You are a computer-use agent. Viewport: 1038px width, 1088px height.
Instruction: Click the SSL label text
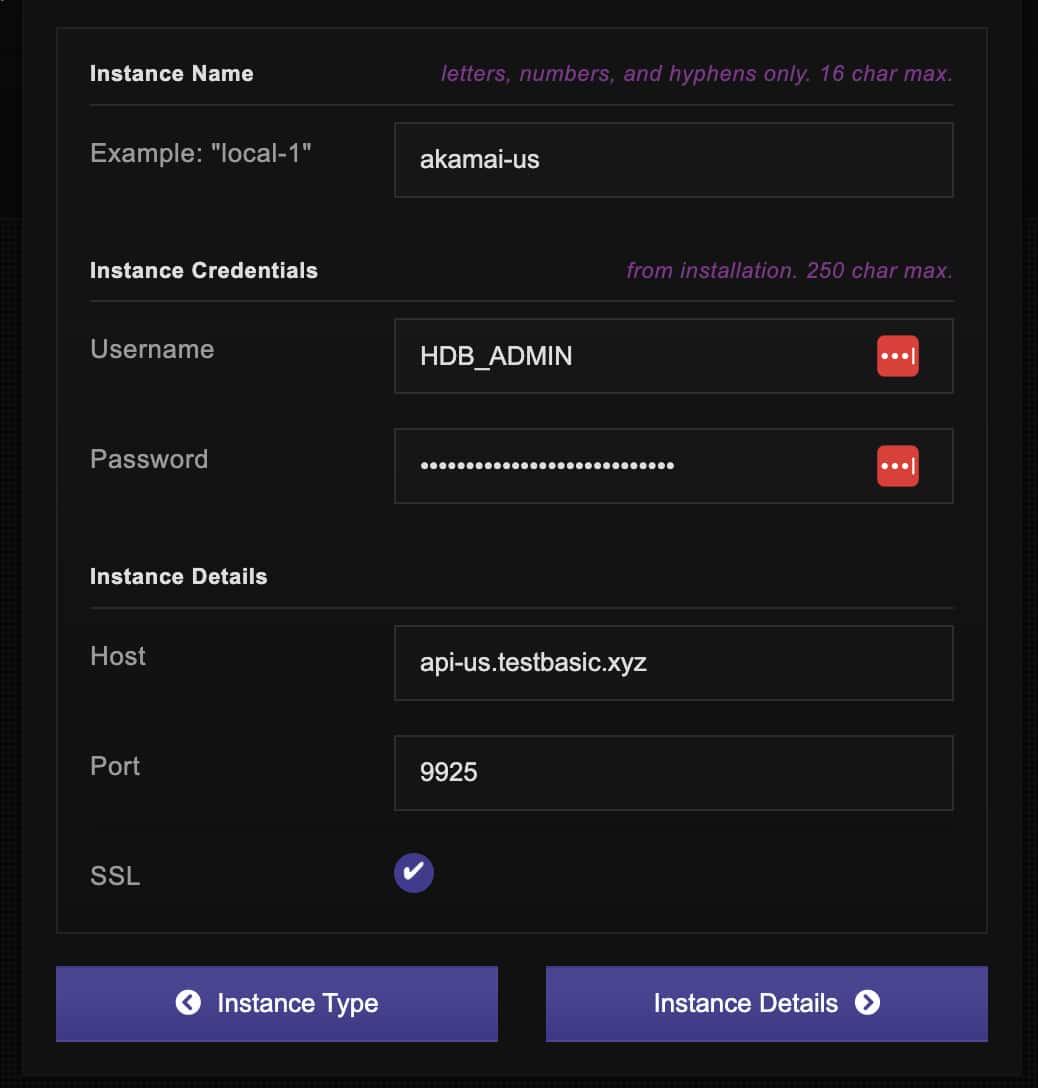click(115, 876)
